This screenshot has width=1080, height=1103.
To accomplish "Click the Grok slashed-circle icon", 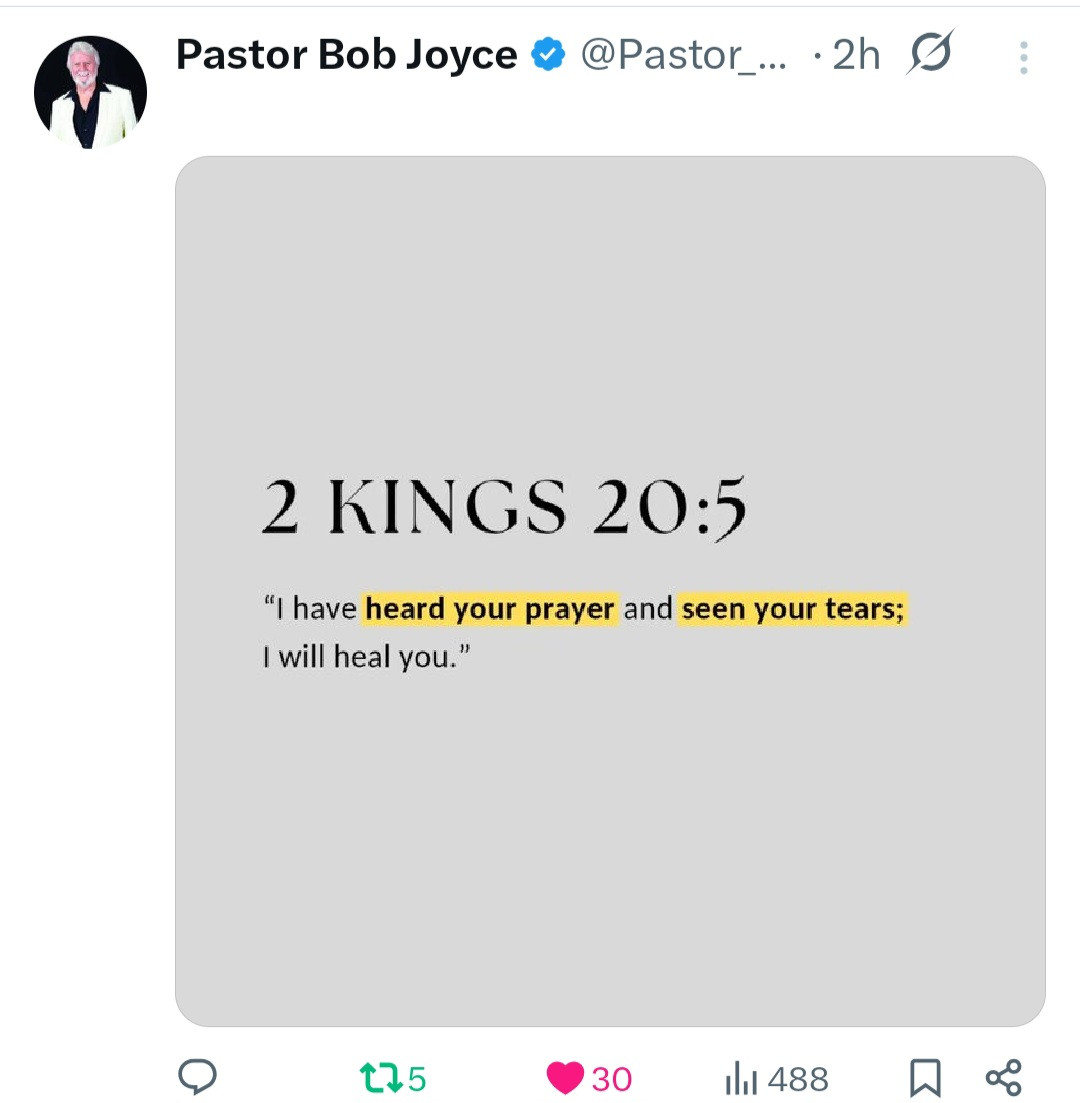I will click(x=929, y=54).
